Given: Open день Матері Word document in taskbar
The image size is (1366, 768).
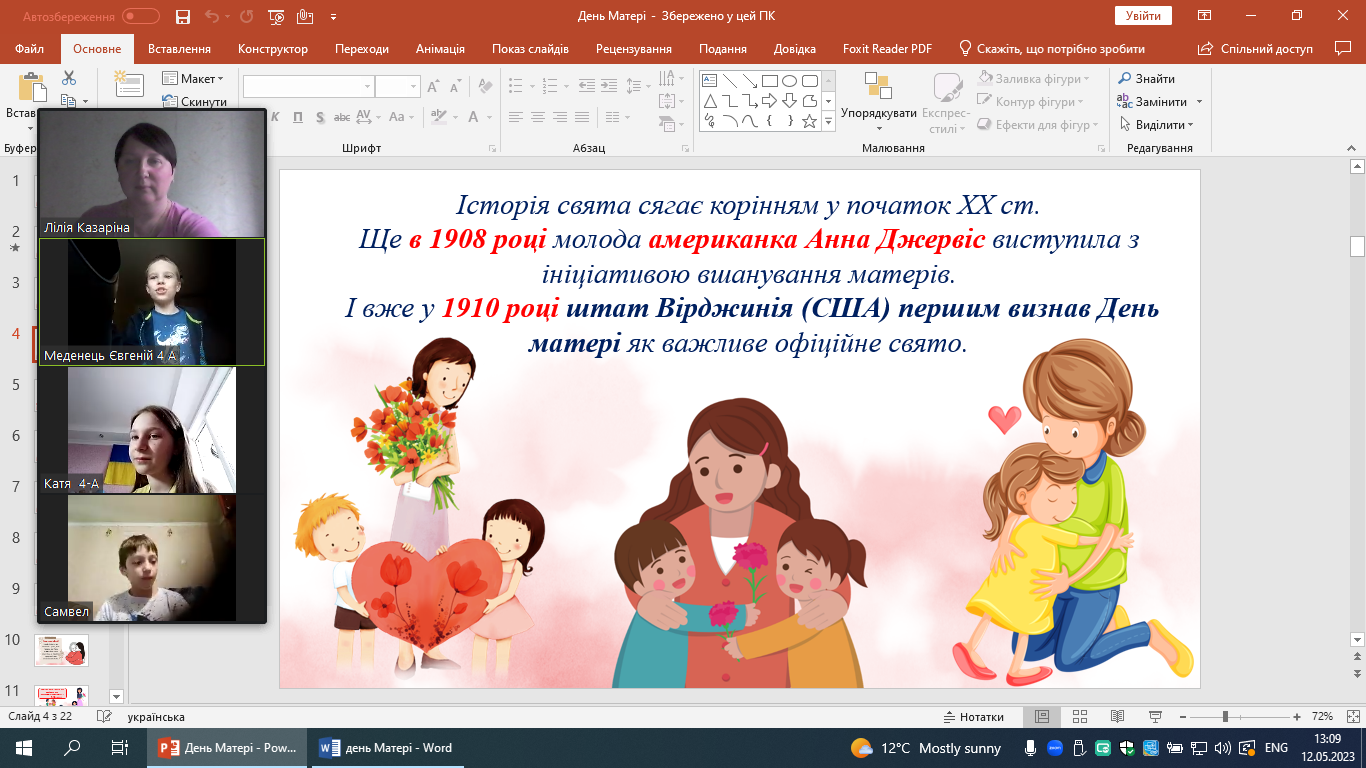Looking at the screenshot, I should pos(386,748).
